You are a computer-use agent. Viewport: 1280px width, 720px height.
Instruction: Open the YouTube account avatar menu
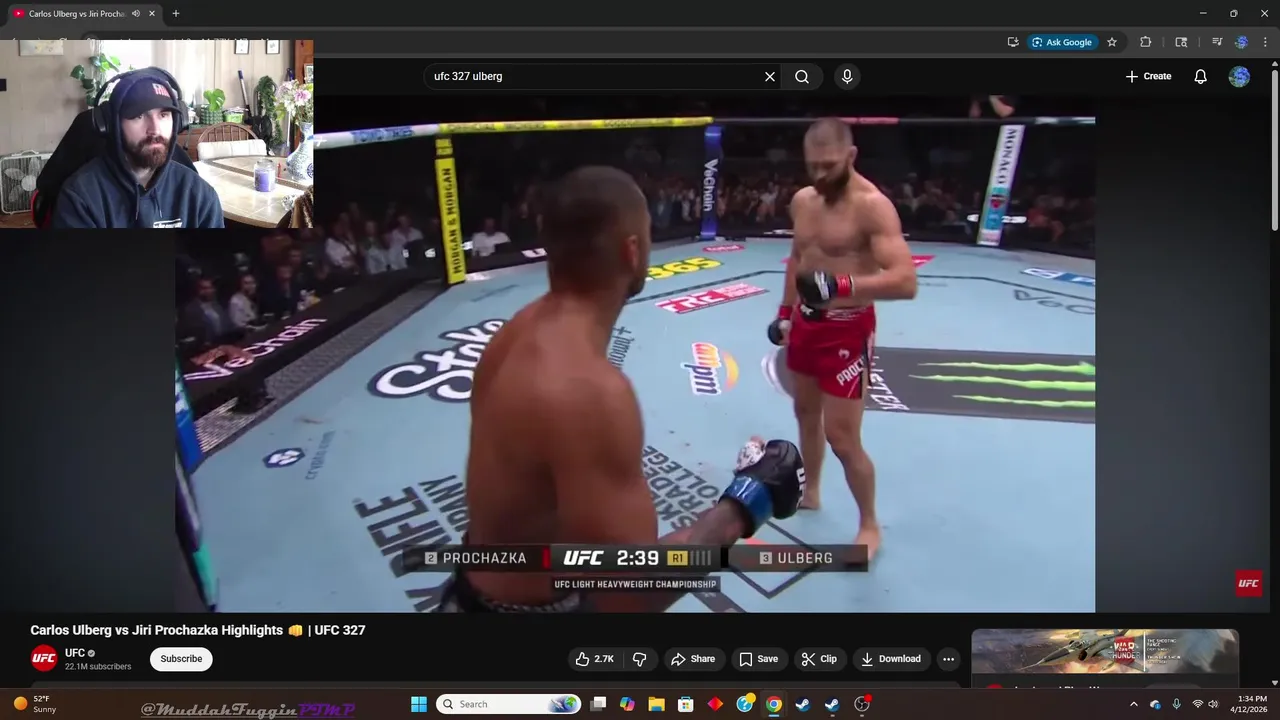1239,76
